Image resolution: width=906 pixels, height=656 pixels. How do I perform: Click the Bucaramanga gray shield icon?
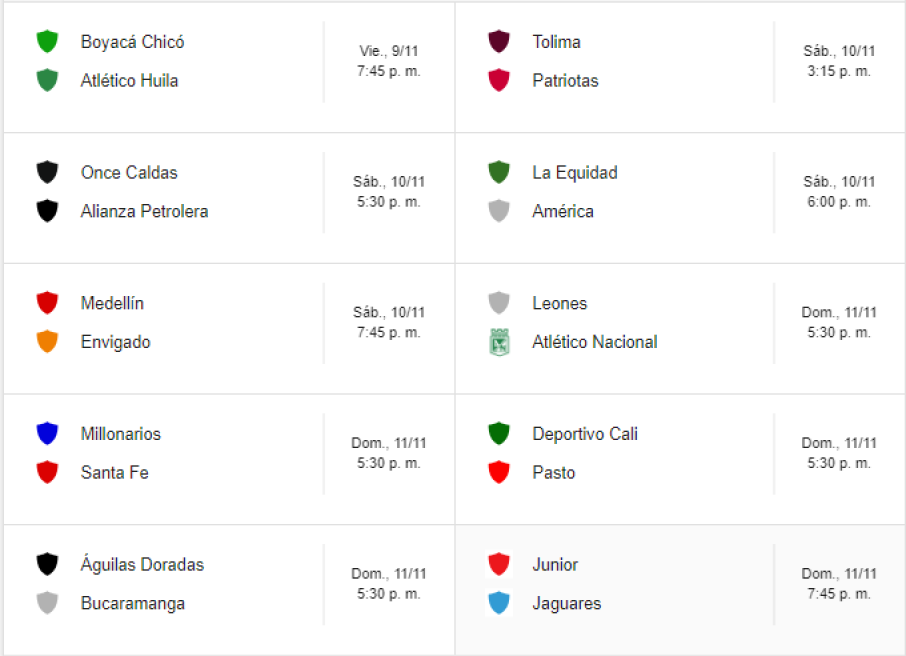47,604
